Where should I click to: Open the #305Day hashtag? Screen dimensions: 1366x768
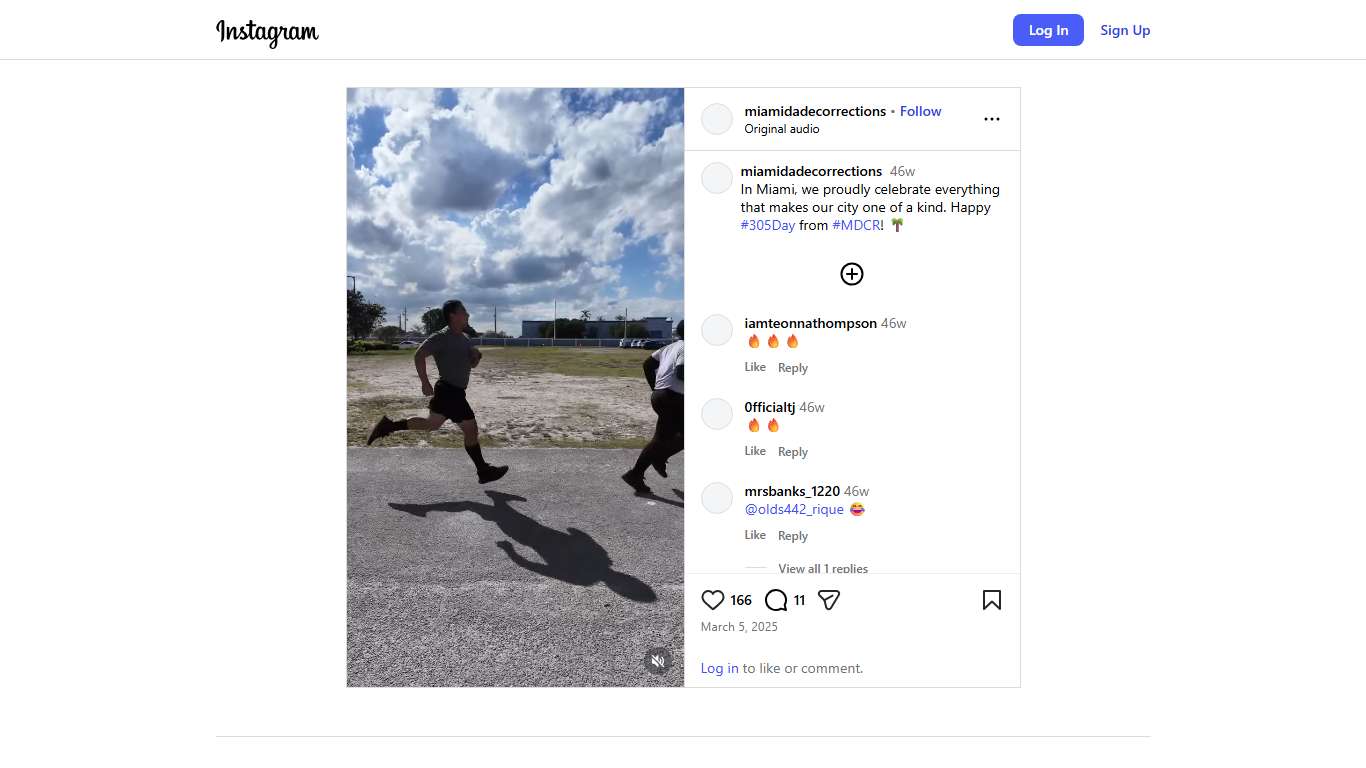tap(768, 225)
